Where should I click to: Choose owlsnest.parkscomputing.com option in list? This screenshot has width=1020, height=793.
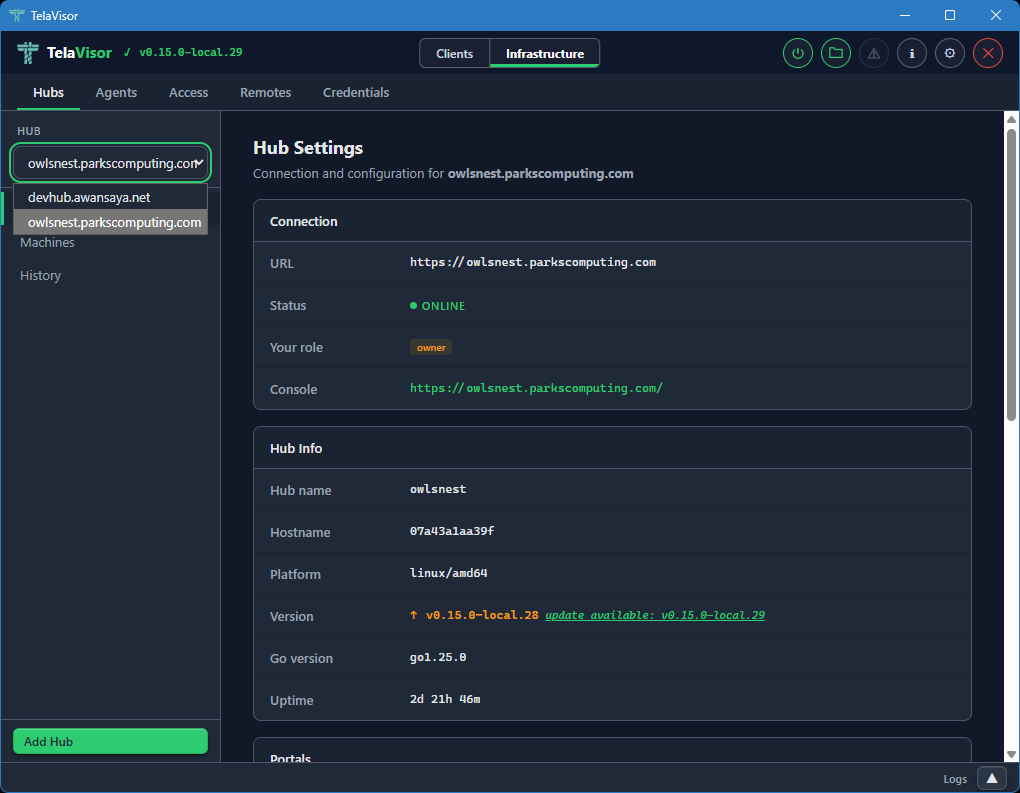(x=111, y=222)
